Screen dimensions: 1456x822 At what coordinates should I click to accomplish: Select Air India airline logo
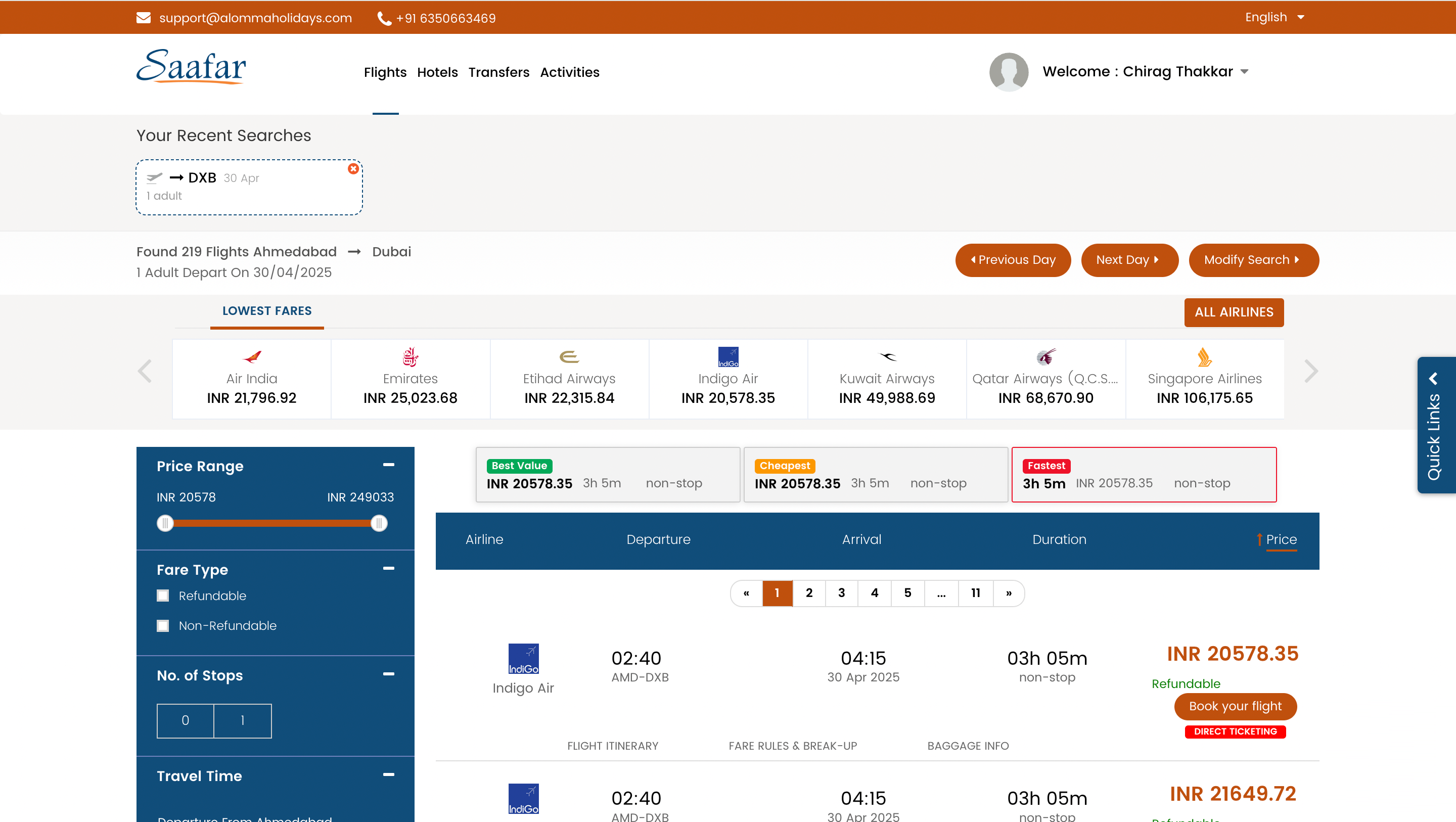pyautogui.click(x=252, y=357)
